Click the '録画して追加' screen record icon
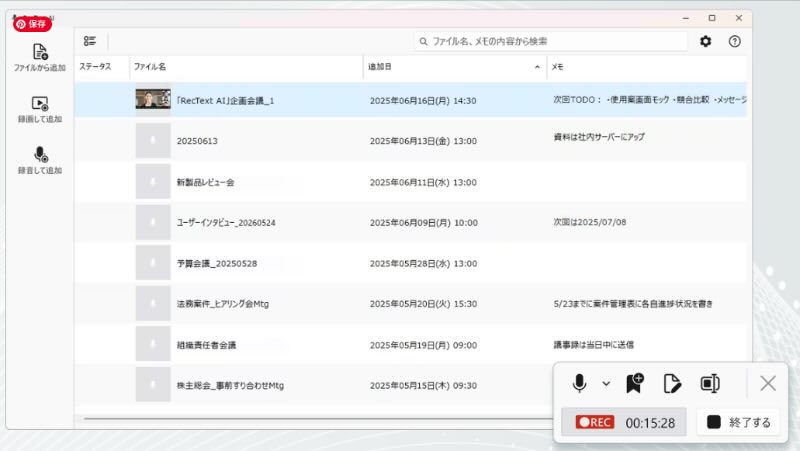The width and height of the screenshot is (800, 451). tap(40, 103)
